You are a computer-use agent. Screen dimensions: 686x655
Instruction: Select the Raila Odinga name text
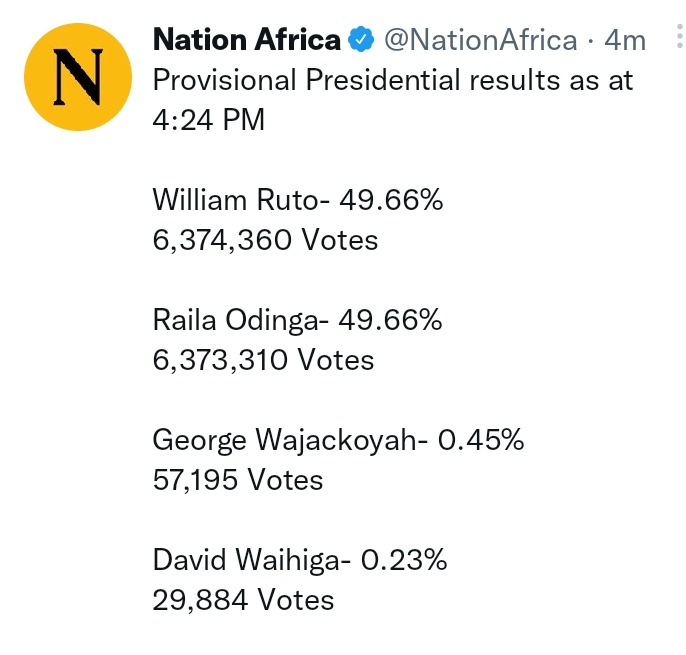pyautogui.click(x=236, y=320)
